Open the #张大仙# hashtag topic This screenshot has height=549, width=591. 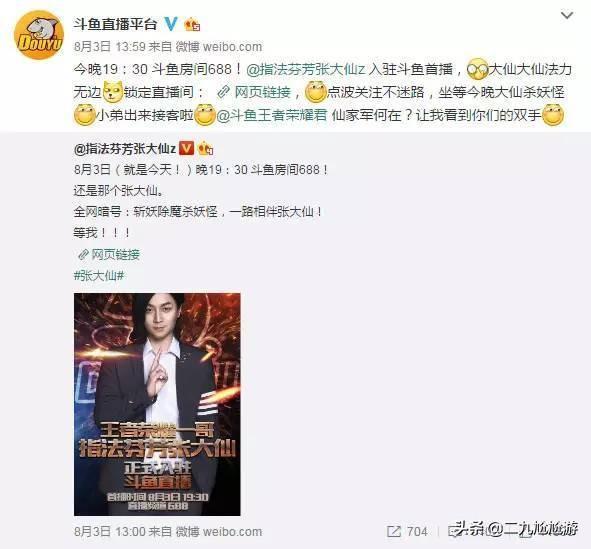pos(99,276)
